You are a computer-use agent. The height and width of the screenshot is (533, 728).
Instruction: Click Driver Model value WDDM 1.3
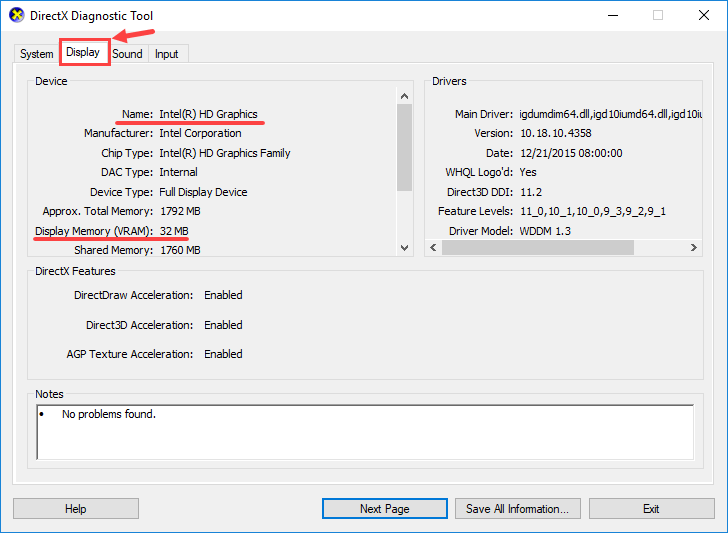coord(545,231)
